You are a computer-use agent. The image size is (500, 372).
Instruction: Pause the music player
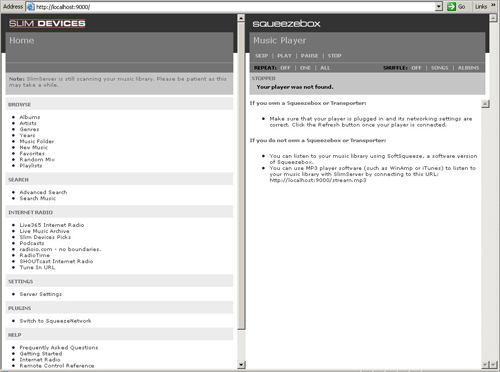click(x=309, y=56)
